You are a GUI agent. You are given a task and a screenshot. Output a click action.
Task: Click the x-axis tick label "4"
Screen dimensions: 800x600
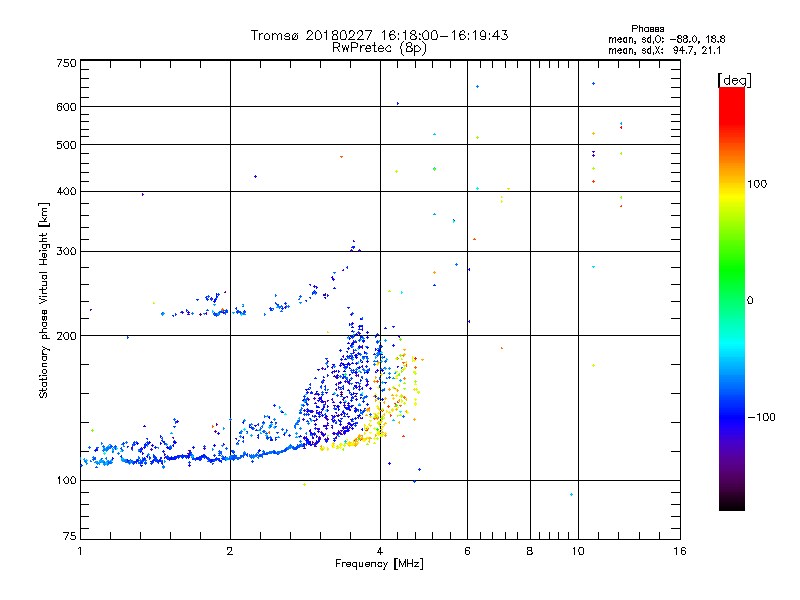pos(380,551)
